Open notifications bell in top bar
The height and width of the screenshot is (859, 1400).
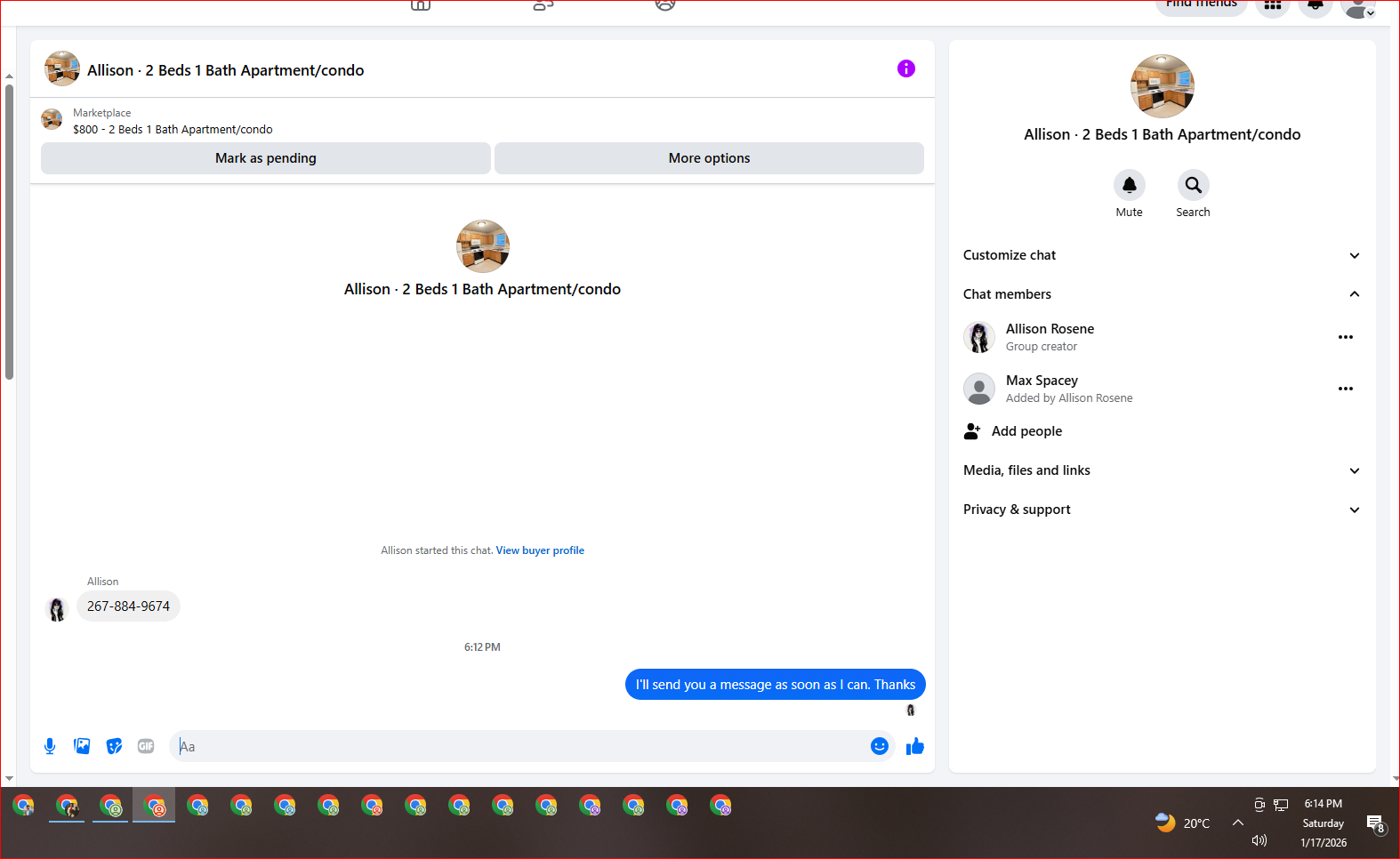click(1316, 5)
